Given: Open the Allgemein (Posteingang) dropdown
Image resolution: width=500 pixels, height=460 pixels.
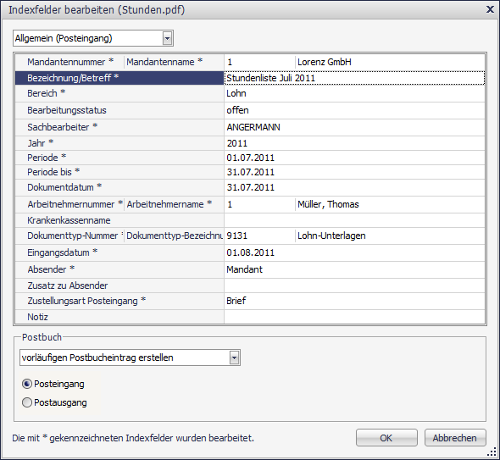Looking at the screenshot, I should [167, 38].
